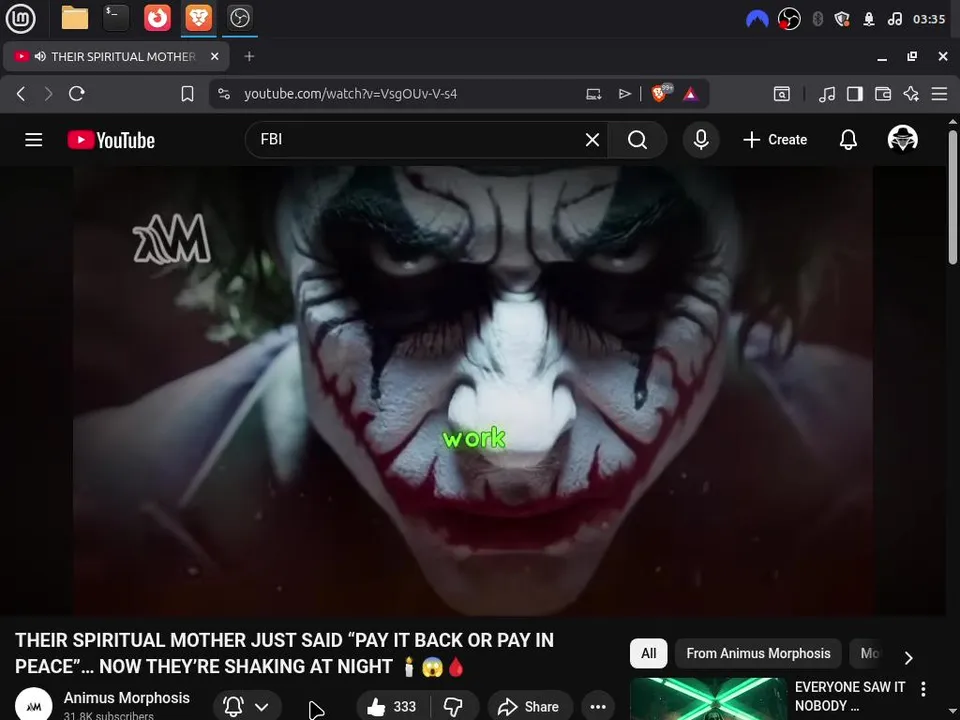The width and height of the screenshot is (960, 720).
Task: Open Leo AI assistant icon
Action: pyautogui.click(x=911, y=94)
